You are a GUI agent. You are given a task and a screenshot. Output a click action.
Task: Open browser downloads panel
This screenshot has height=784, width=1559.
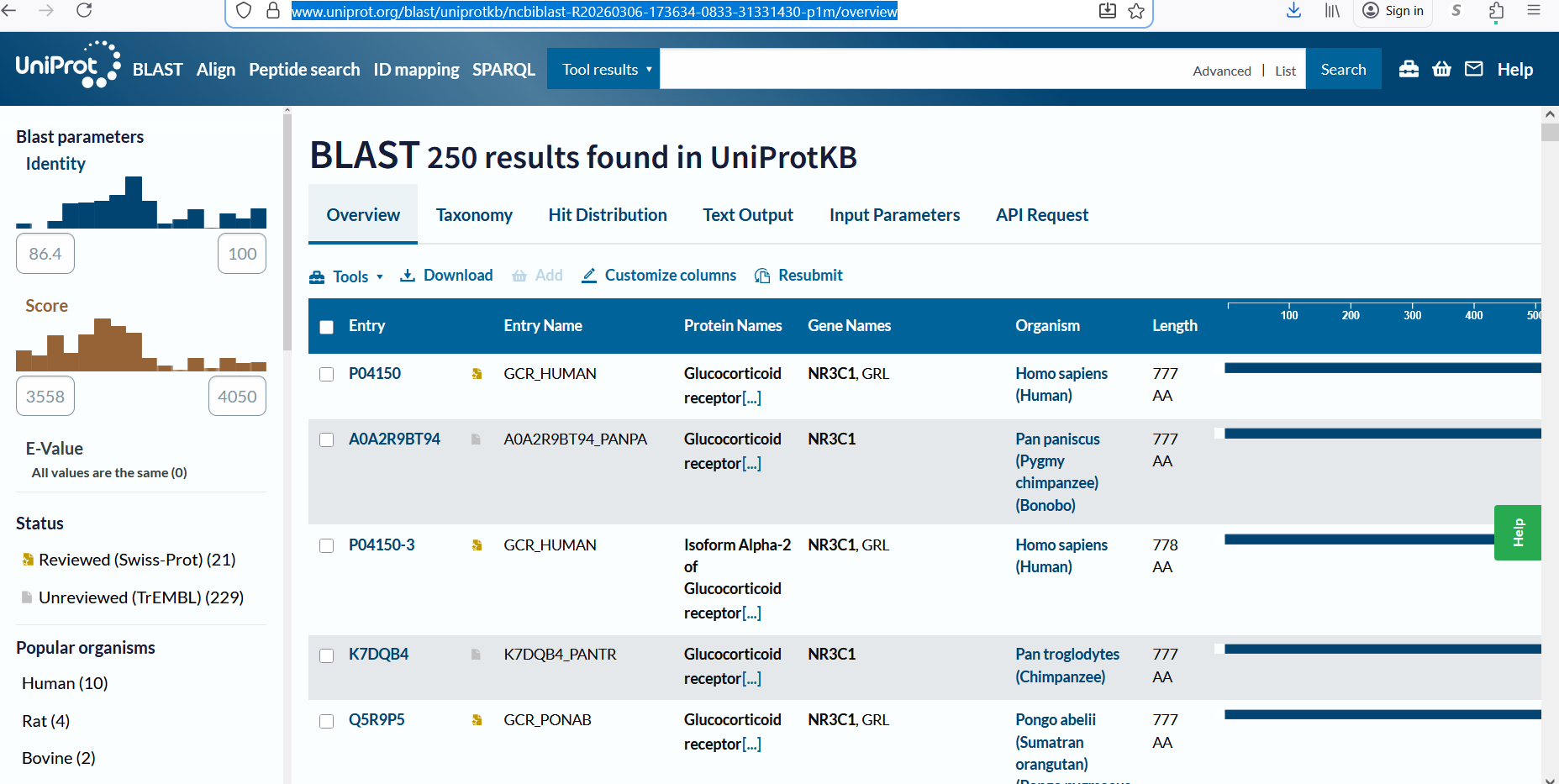click(1294, 10)
